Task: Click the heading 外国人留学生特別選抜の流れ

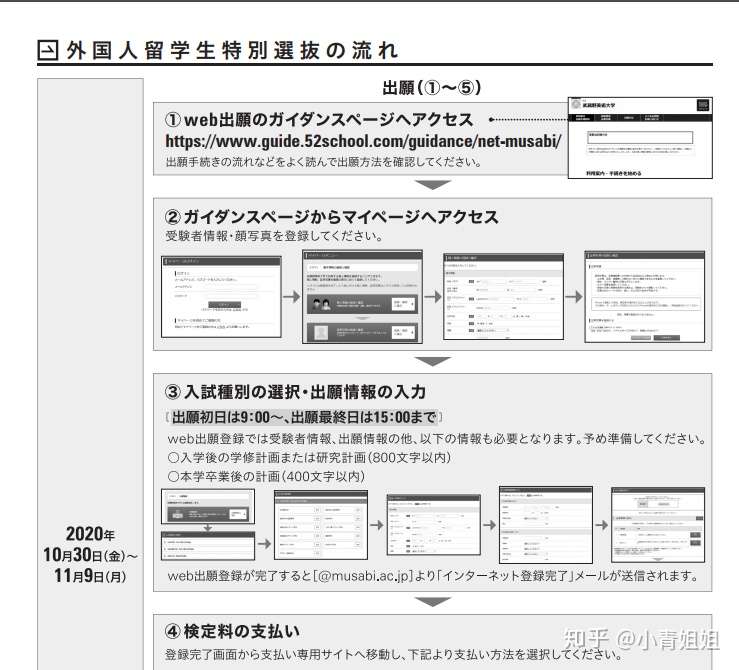Action: (x=232, y=50)
